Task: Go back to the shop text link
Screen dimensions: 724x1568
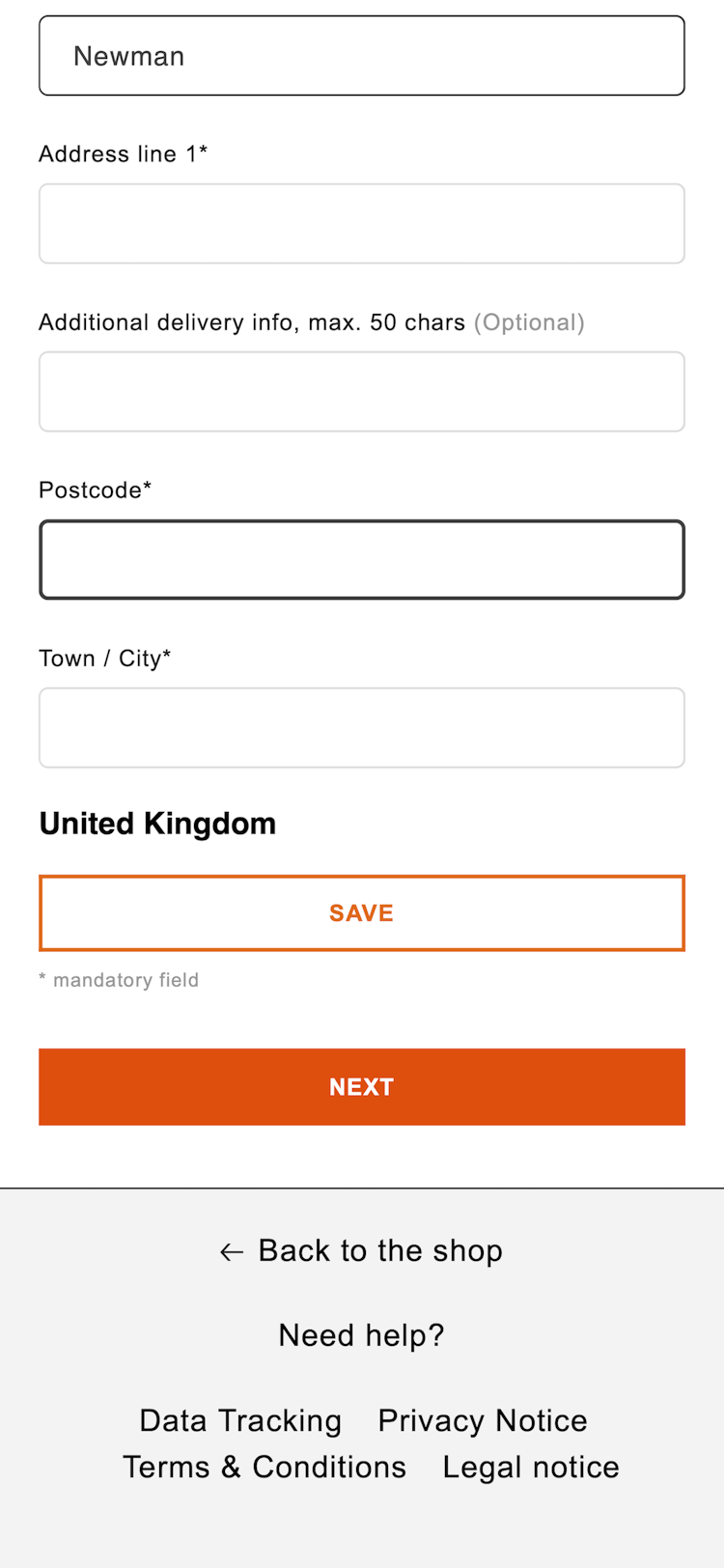Action: point(379,1250)
